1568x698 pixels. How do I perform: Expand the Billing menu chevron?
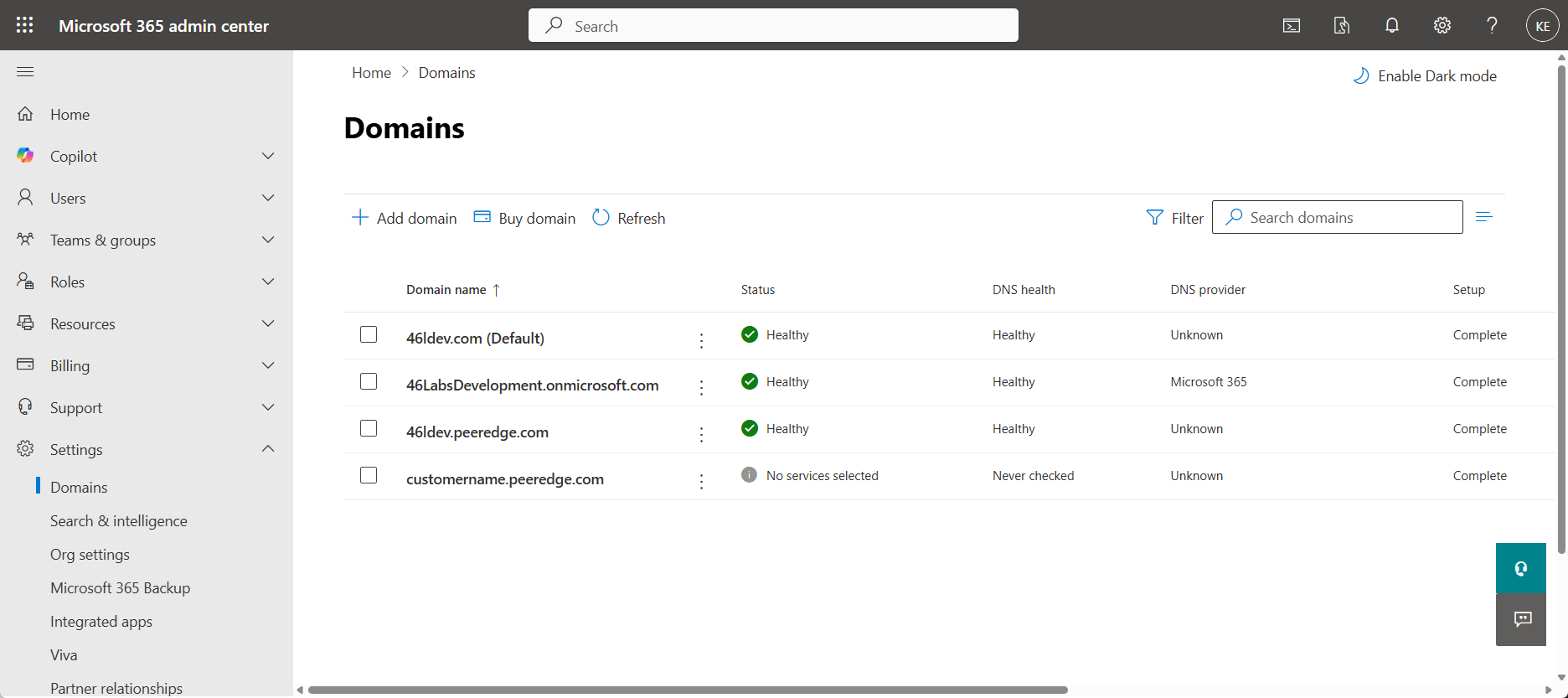[268, 365]
